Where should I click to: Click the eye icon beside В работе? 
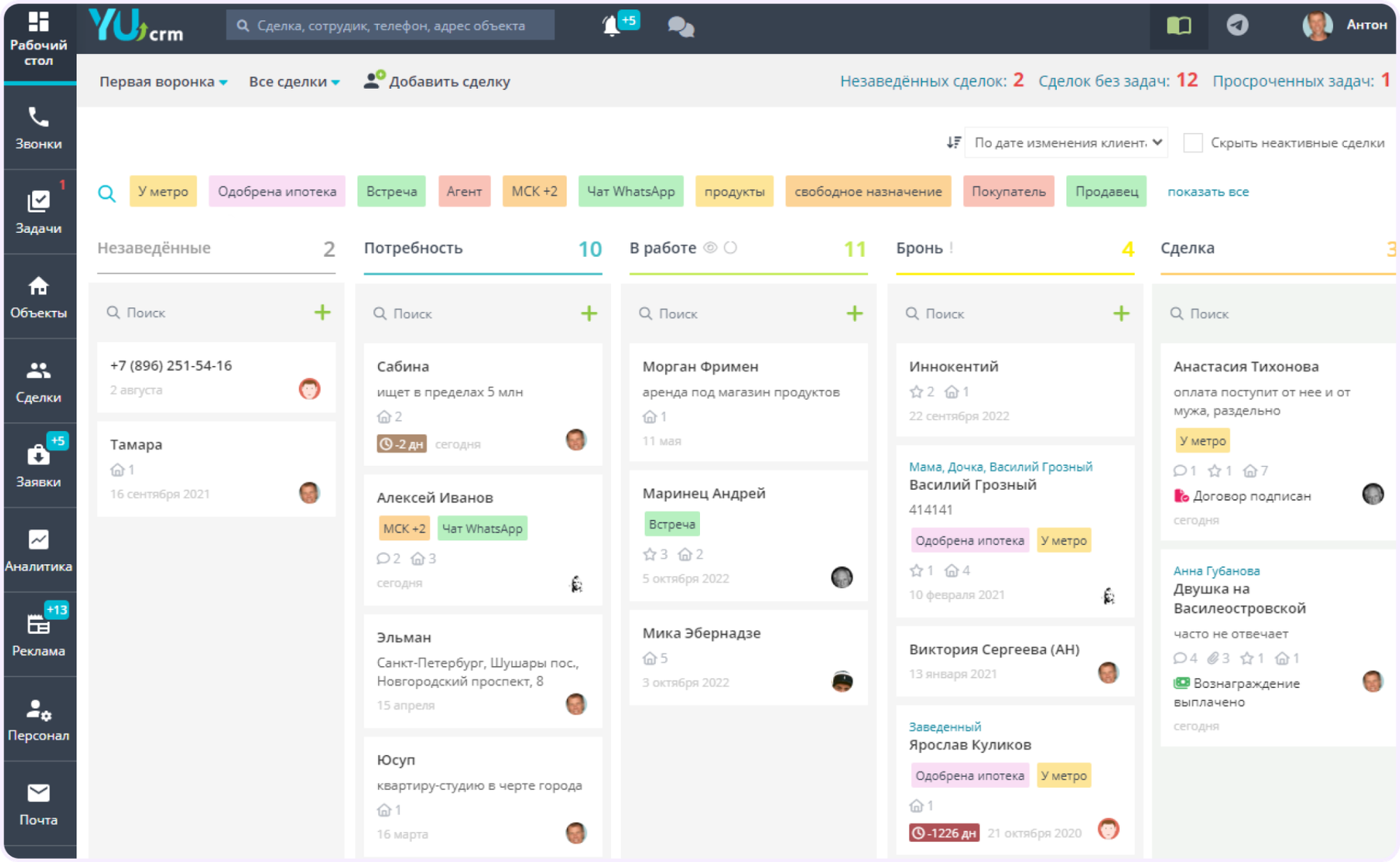[710, 247]
